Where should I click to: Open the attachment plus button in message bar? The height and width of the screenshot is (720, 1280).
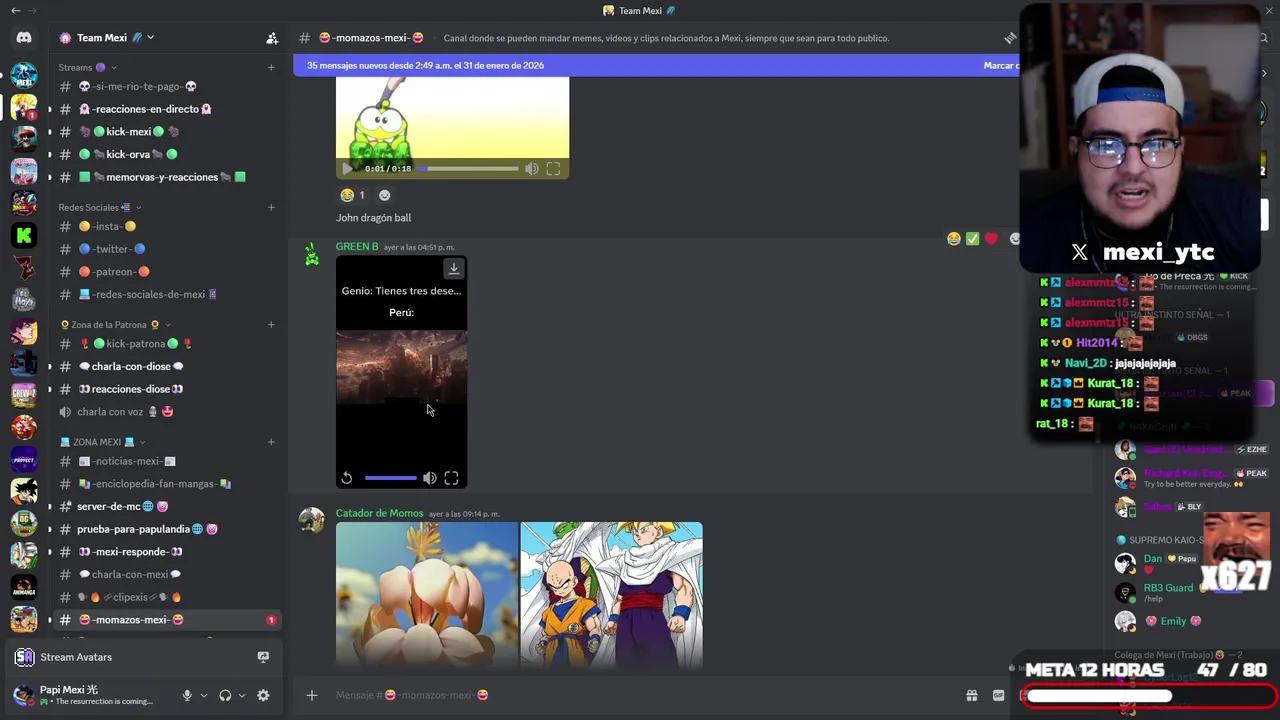[312, 695]
